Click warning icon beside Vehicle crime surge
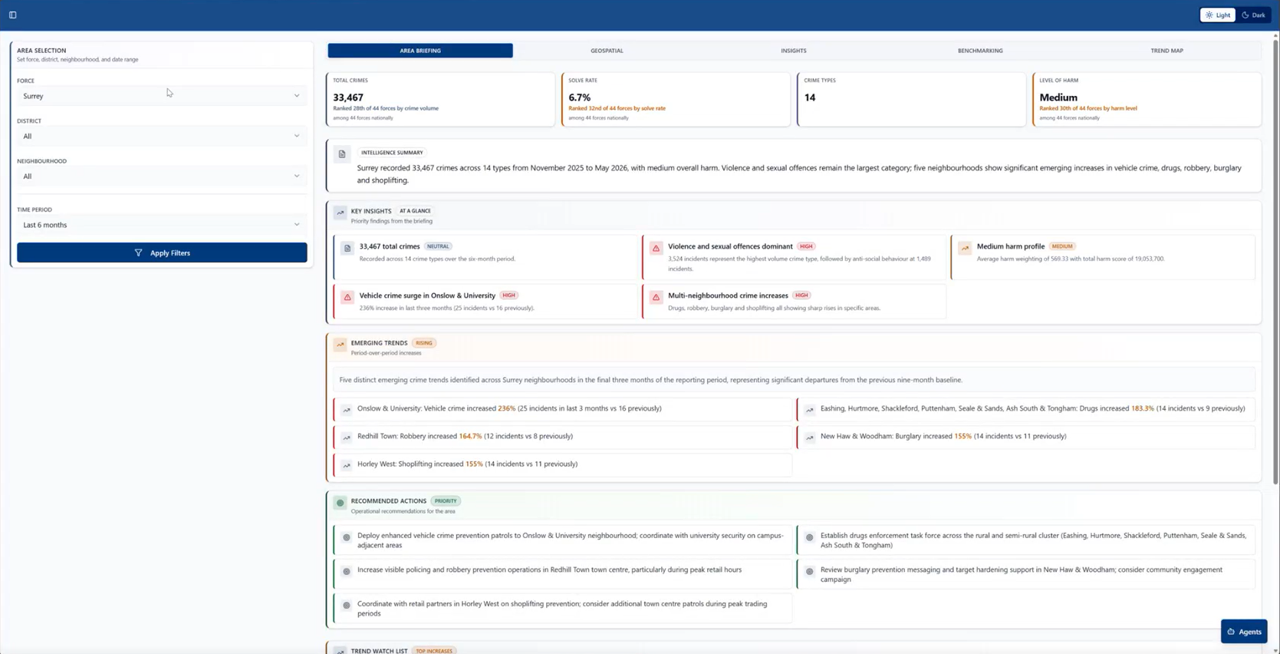Image resolution: width=1280 pixels, height=654 pixels. tap(347, 297)
